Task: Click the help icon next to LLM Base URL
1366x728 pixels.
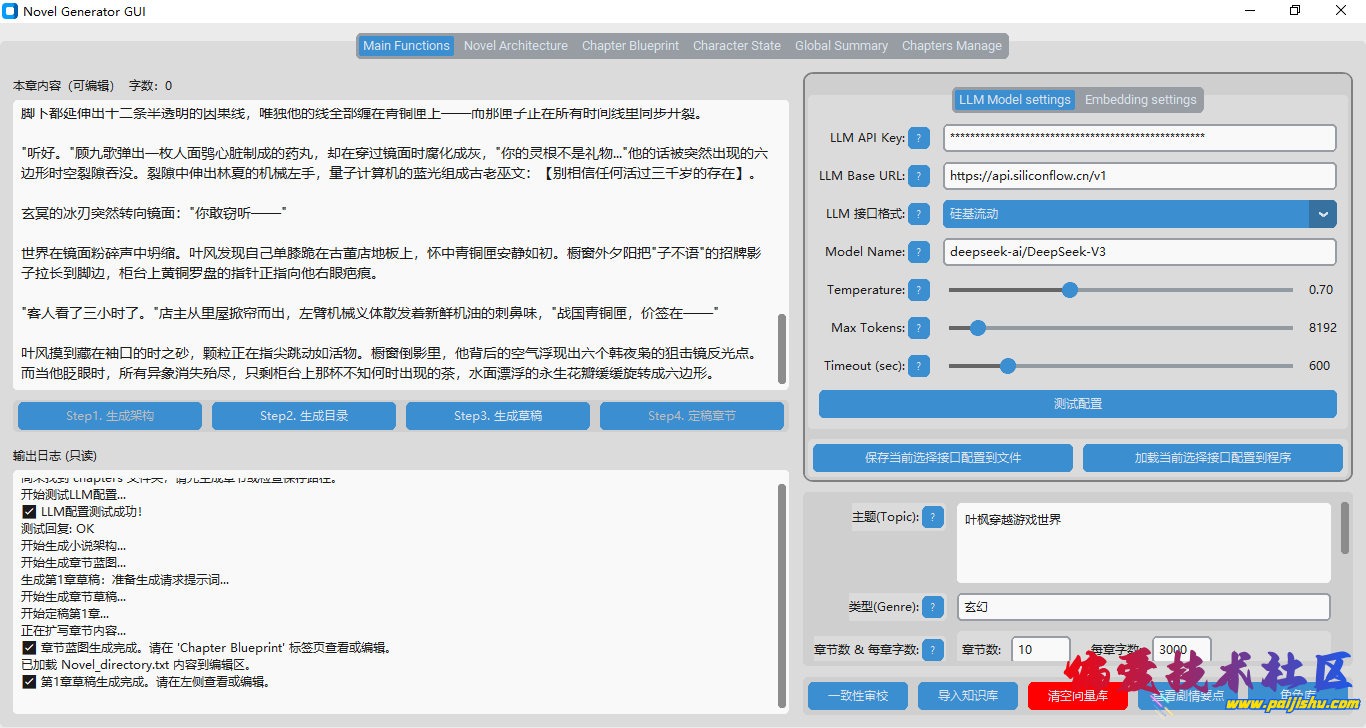Action: point(919,176)
